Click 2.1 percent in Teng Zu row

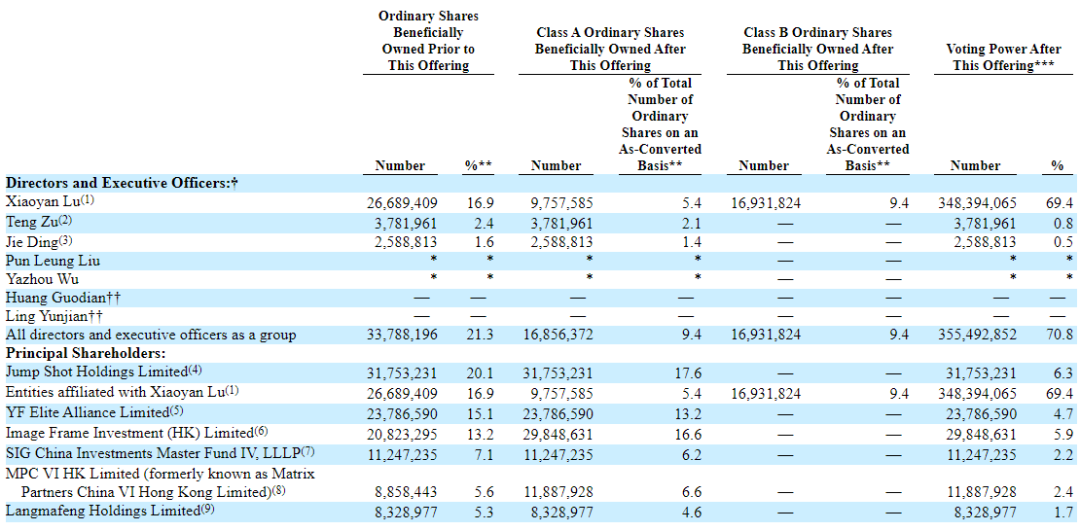click(694, 223)
